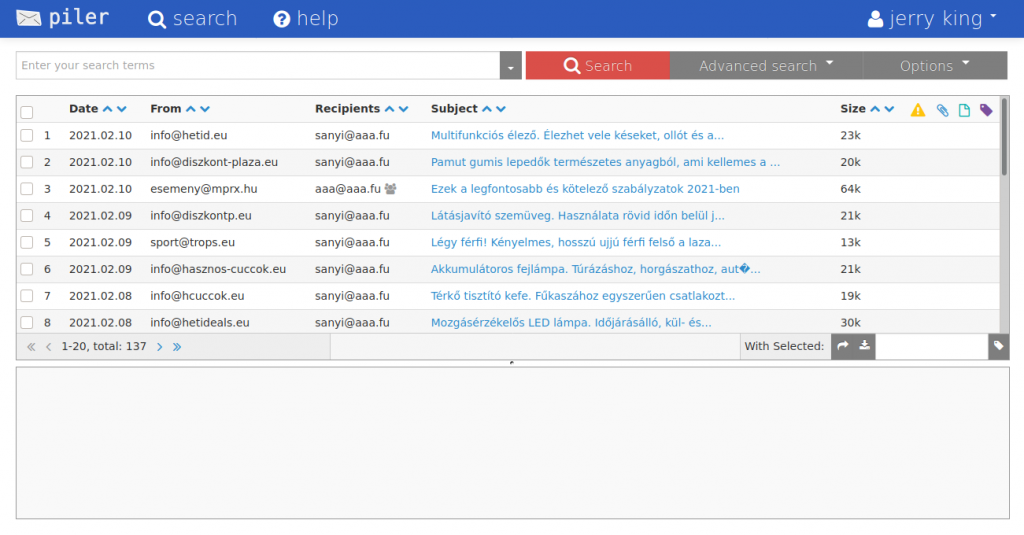The image size is (1024, 535).
Task: Open the search page from top navigation
Action: tap(193, 18)
